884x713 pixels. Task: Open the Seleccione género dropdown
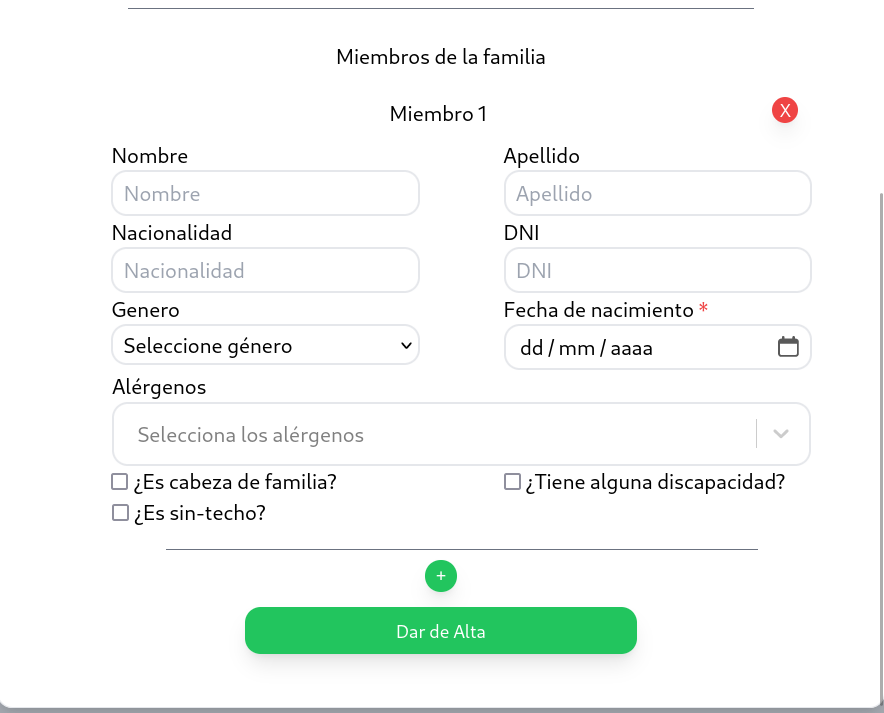pyautogui.click(x=265, y=346)
